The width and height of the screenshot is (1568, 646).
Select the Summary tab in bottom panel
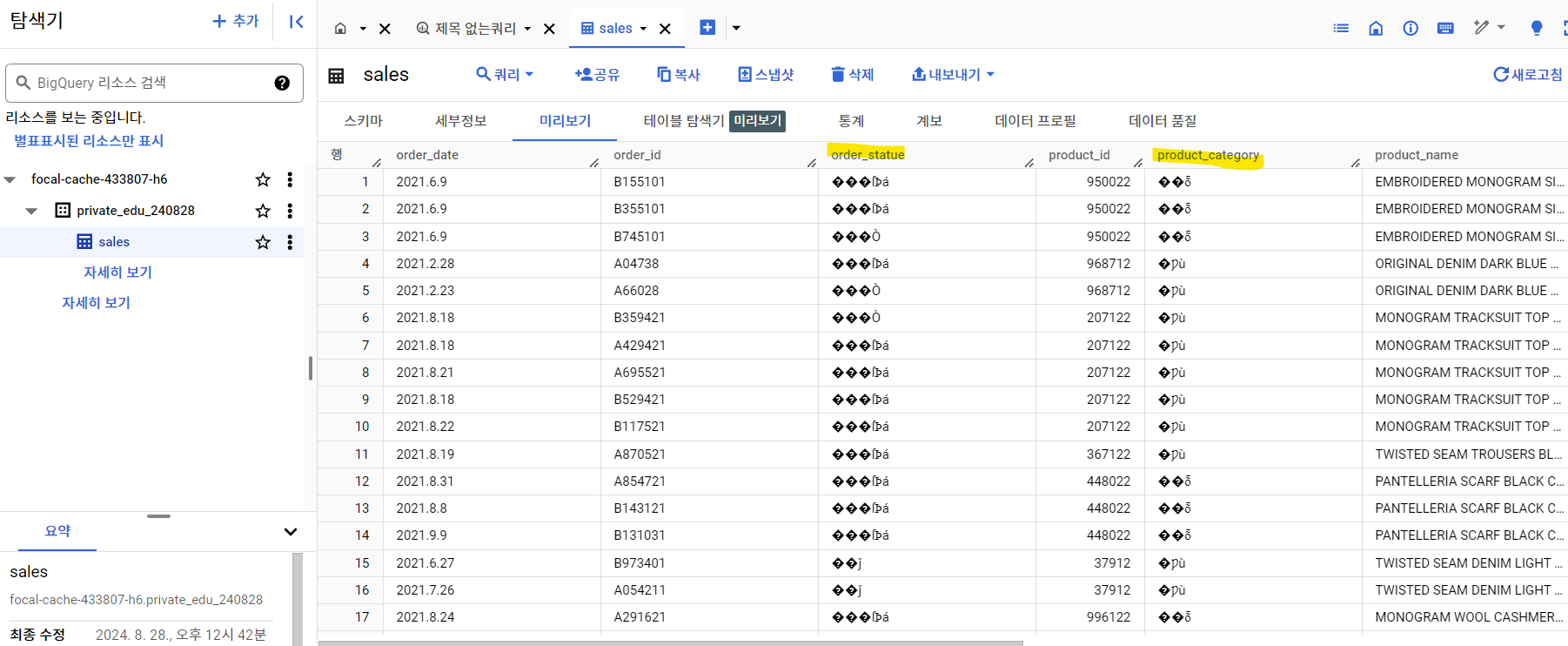(x=57, y=531)
